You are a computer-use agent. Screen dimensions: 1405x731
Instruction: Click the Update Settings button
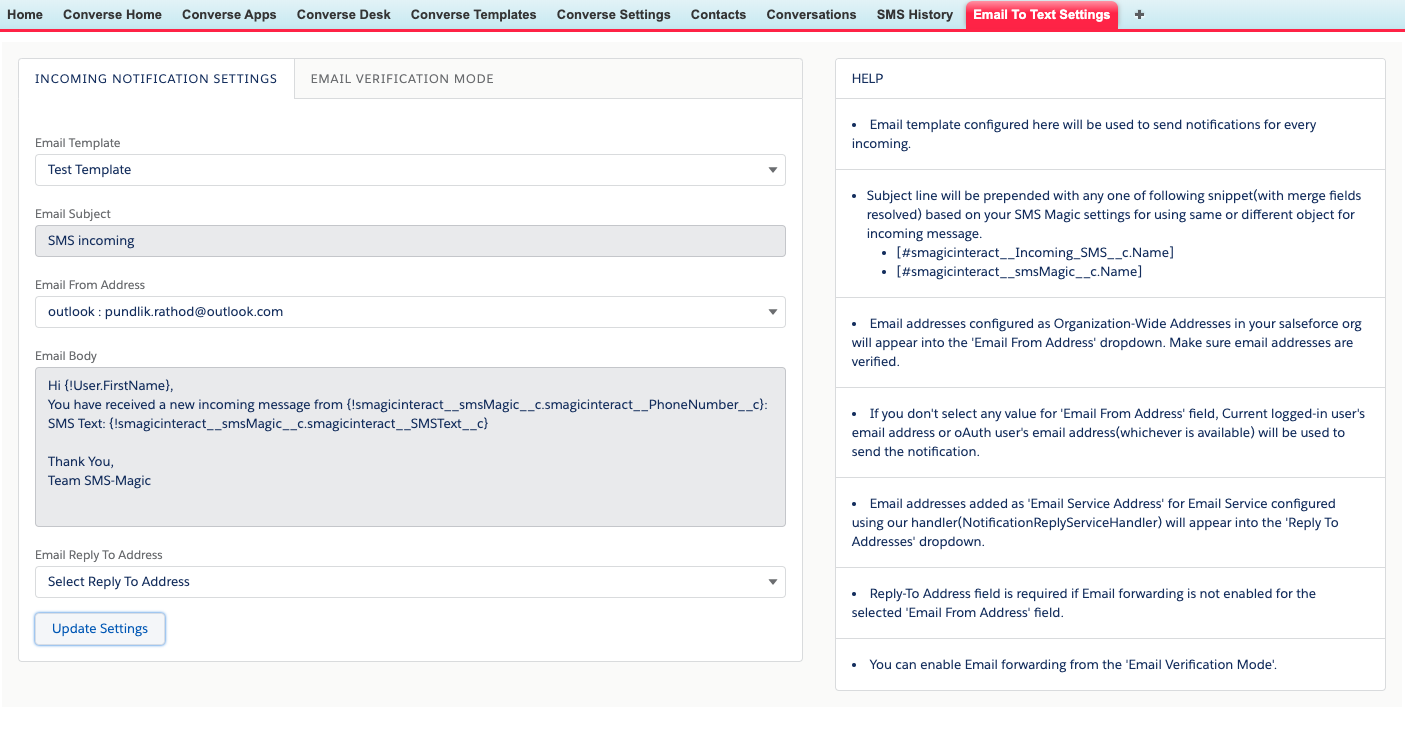tap(100, 629)
